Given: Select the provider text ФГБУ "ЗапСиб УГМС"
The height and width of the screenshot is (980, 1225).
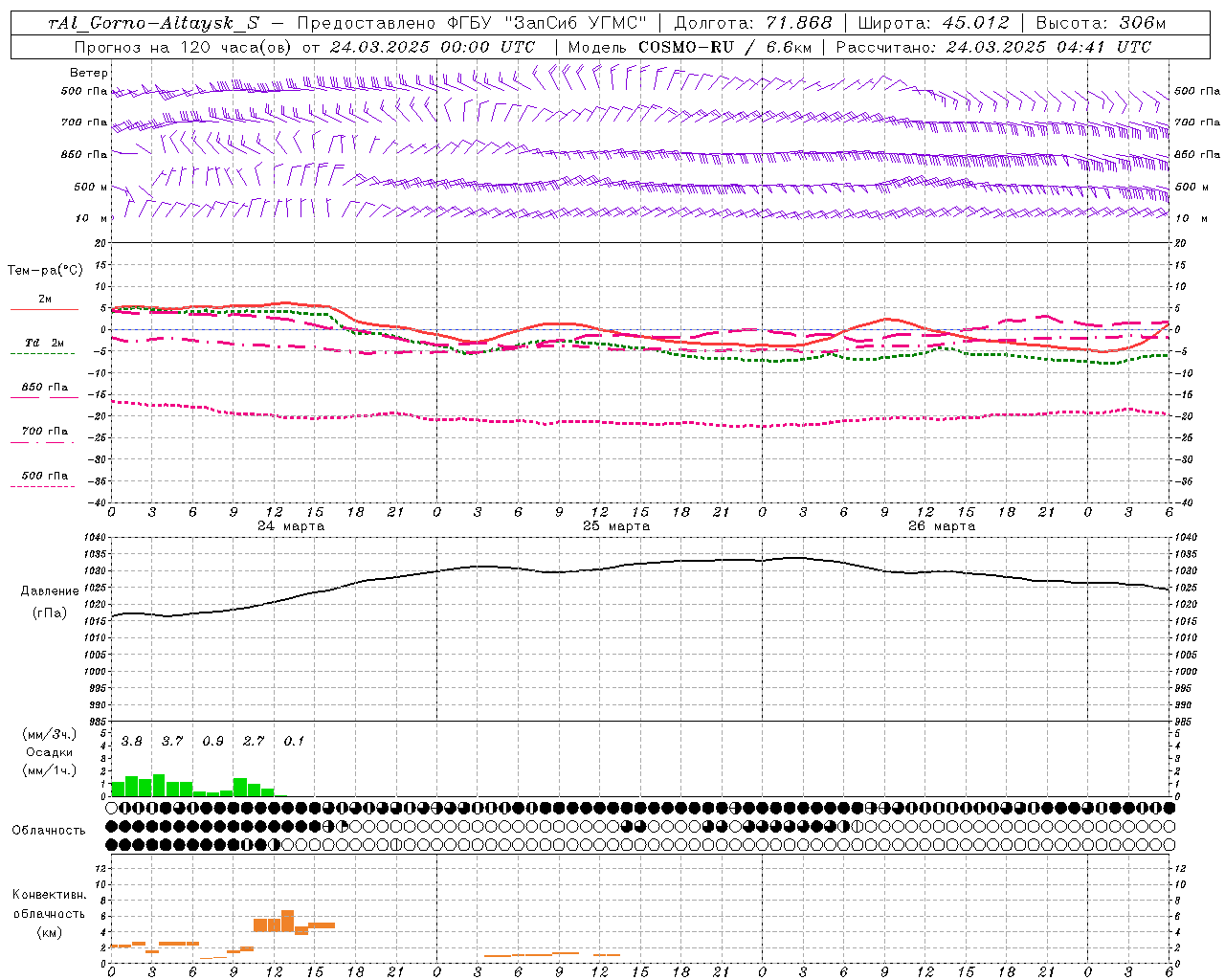Looking at the screenshot, I should tap(547, 23).
